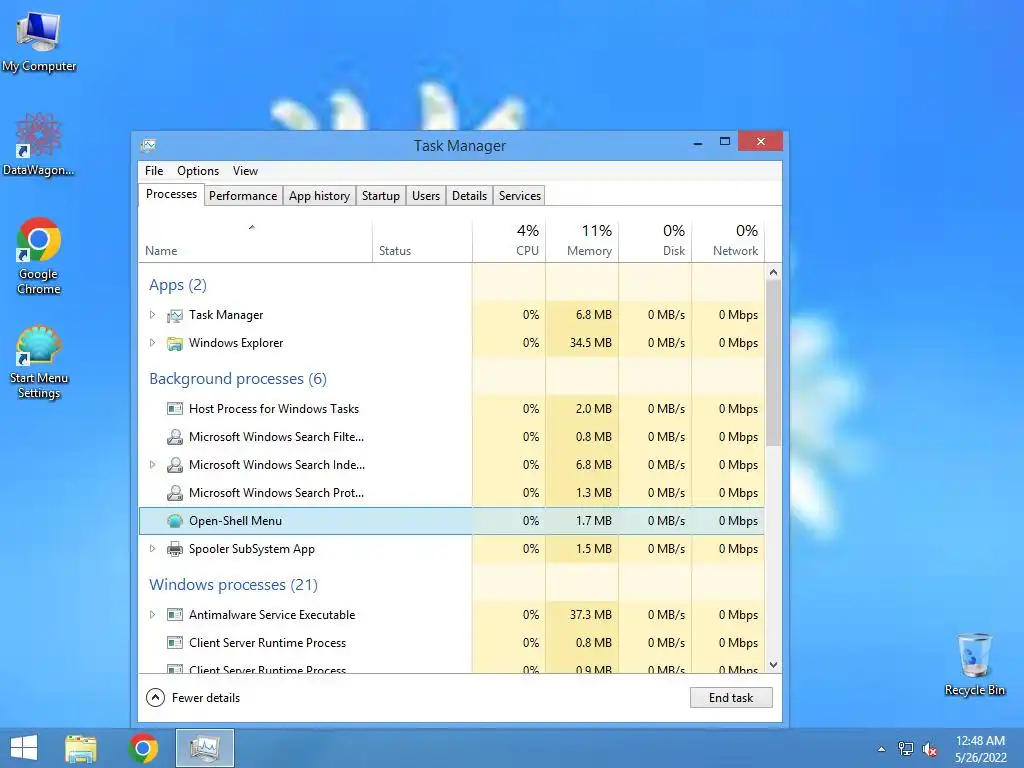Click Task Manager taskbar button

coord(204,748)
